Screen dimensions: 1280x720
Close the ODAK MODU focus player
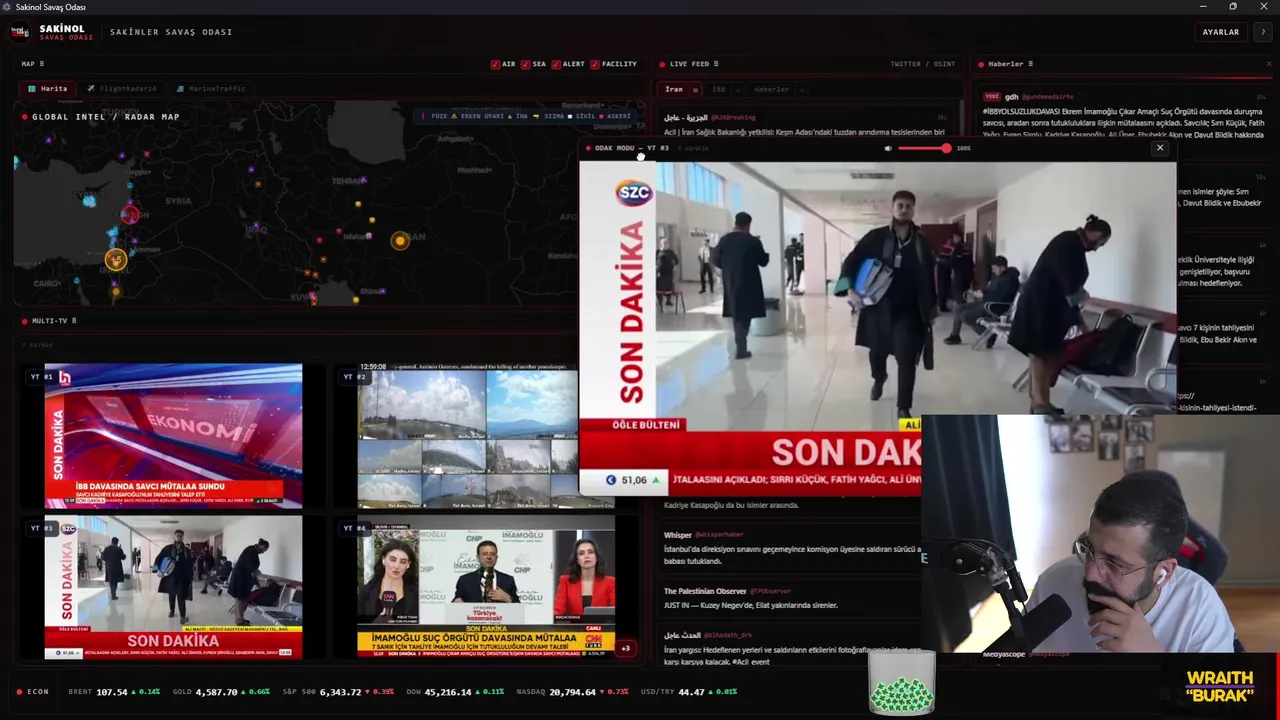[1160, 148]
